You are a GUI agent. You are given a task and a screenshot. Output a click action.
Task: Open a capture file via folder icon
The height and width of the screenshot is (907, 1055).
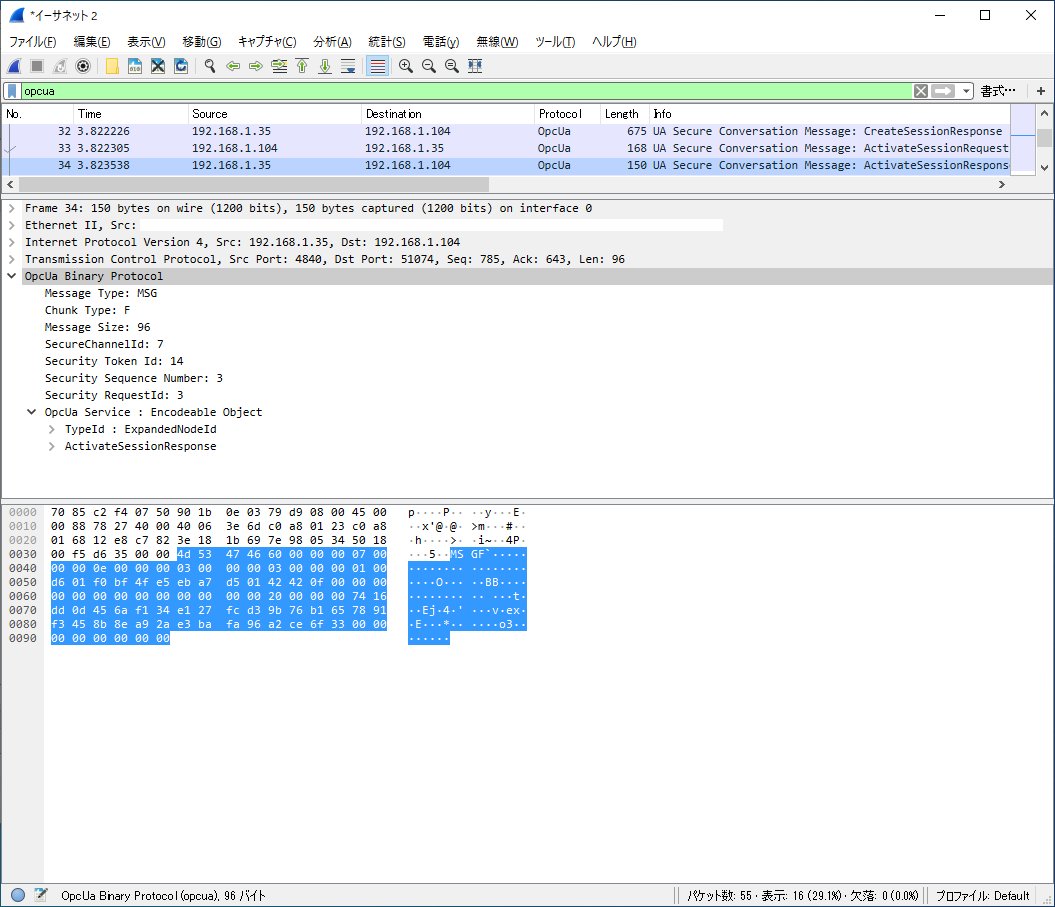point(112,66)
